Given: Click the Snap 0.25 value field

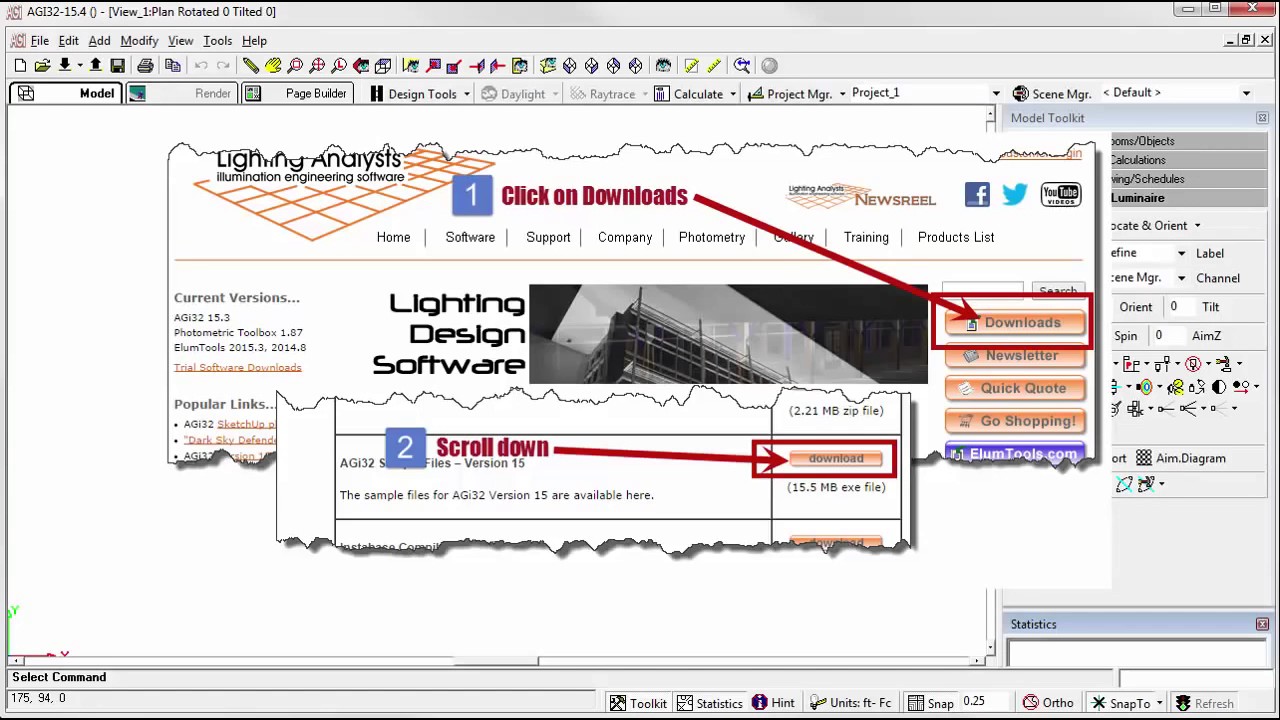Looking at the screenshot, I should pyautogui.click(x=985, y=703).
